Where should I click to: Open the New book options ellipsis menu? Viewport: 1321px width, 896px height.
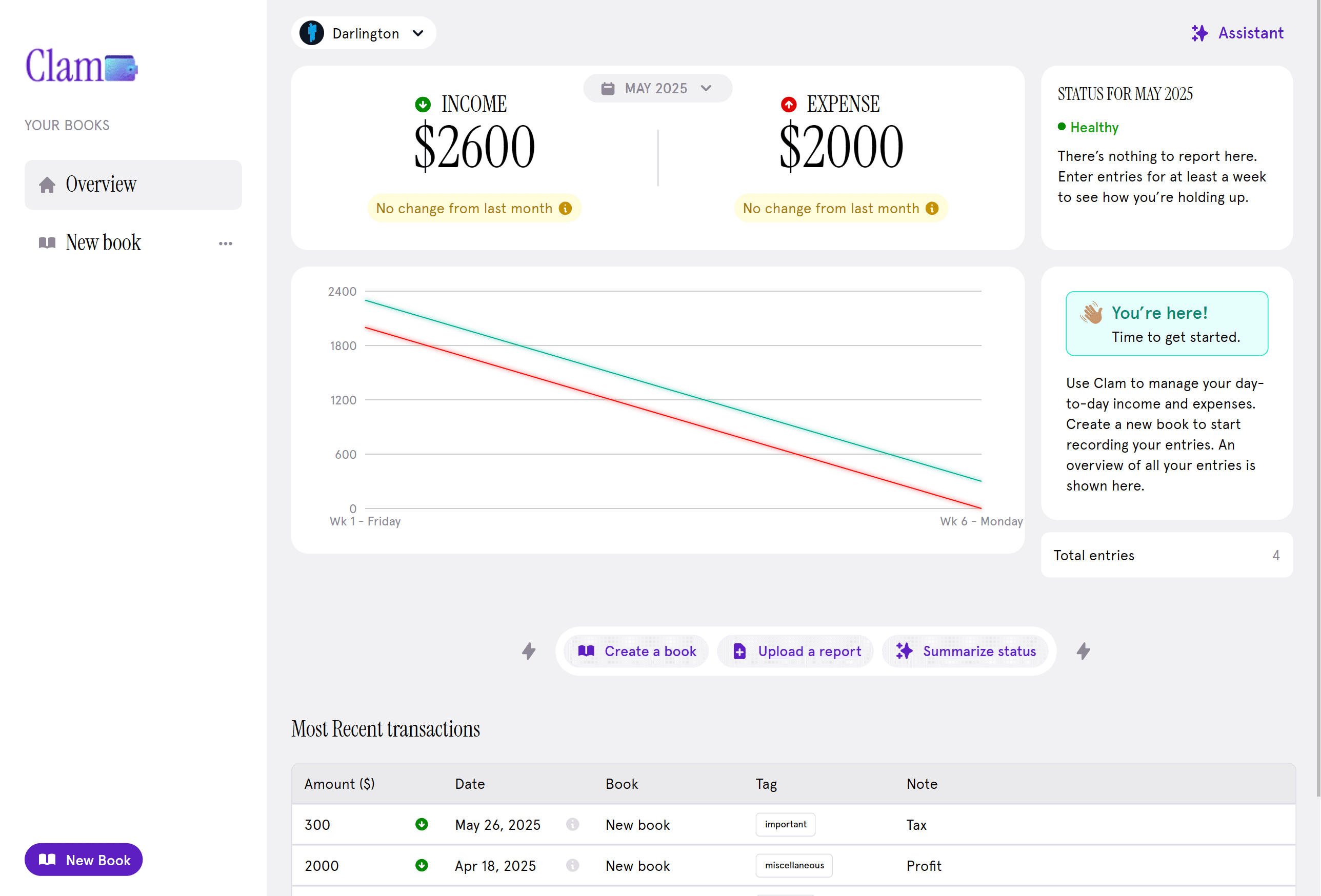click(225, 243)
